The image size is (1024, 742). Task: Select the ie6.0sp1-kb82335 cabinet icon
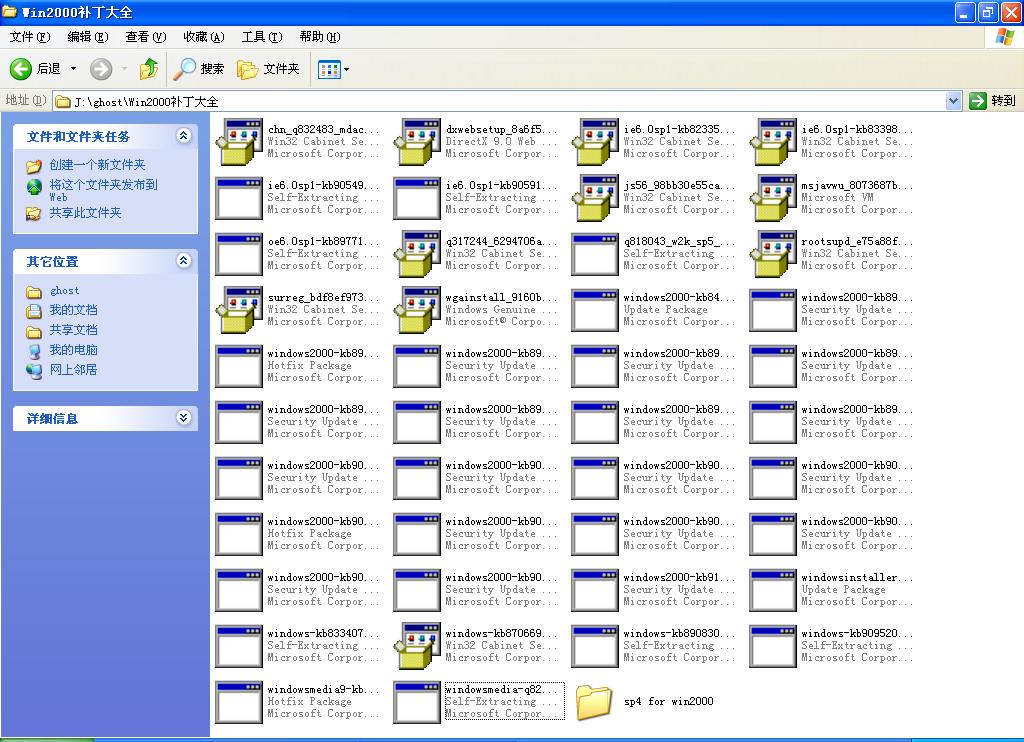595,141
